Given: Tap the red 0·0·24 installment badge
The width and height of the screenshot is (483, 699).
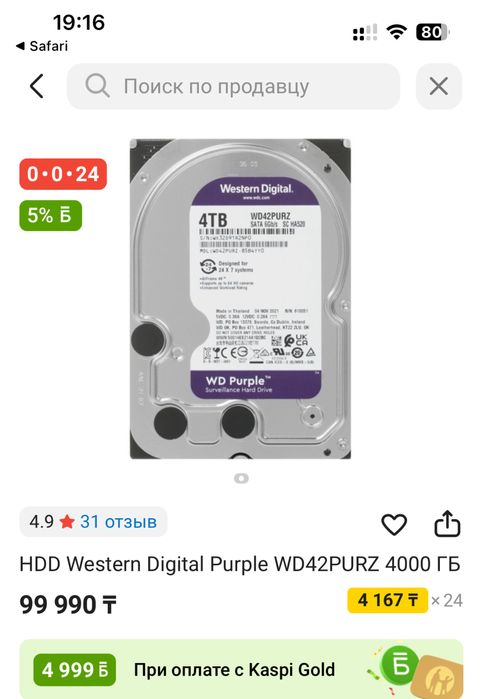Looking at the screenshot, I should pos(63,174).
